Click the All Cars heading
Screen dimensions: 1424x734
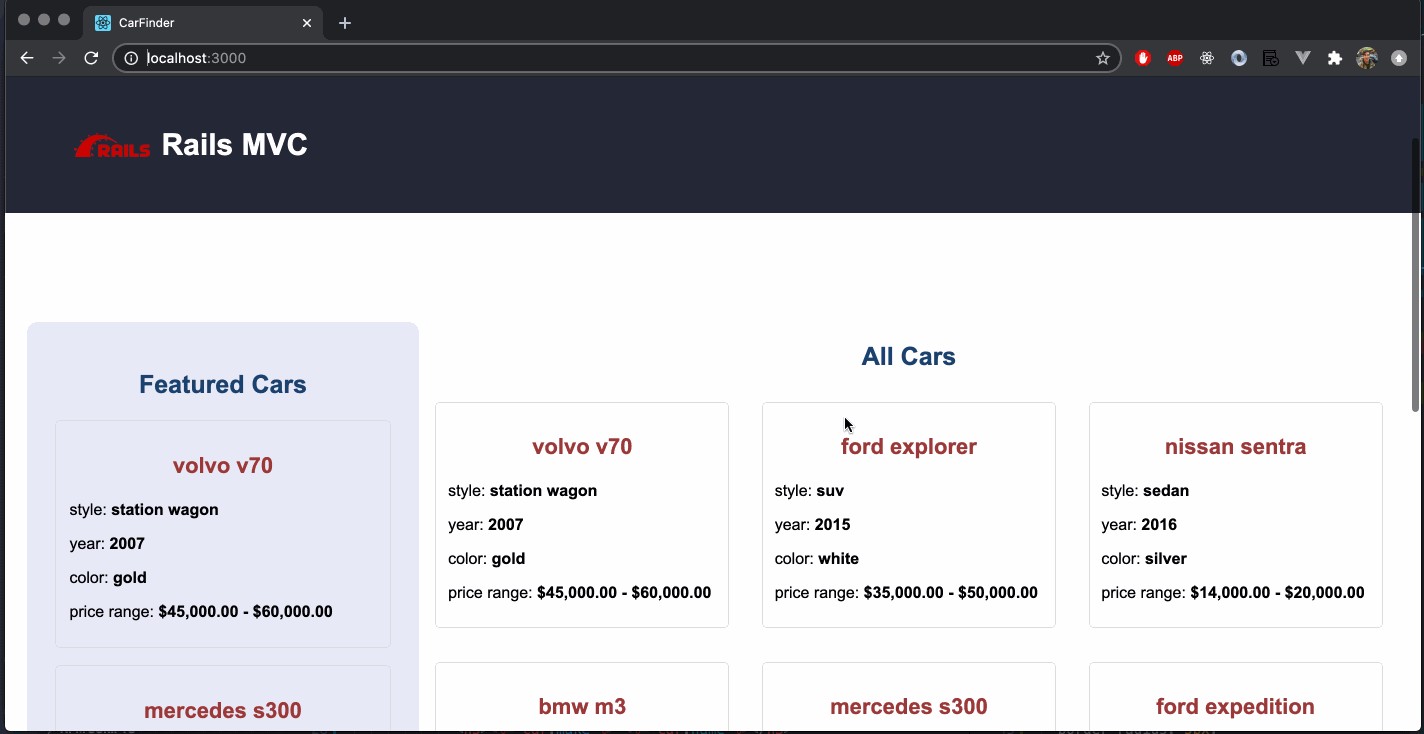(x=908, y=357)
